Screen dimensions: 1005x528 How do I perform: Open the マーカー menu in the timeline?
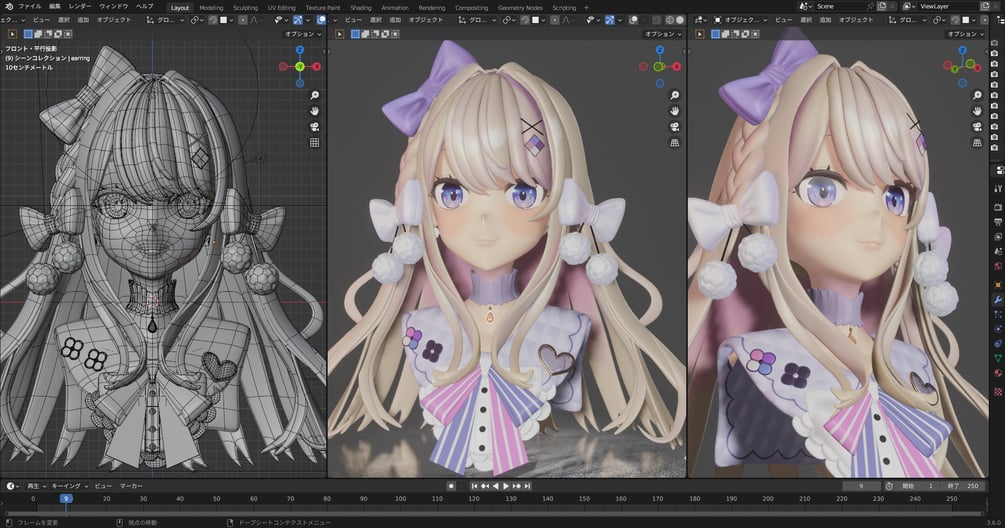[131, 486]
